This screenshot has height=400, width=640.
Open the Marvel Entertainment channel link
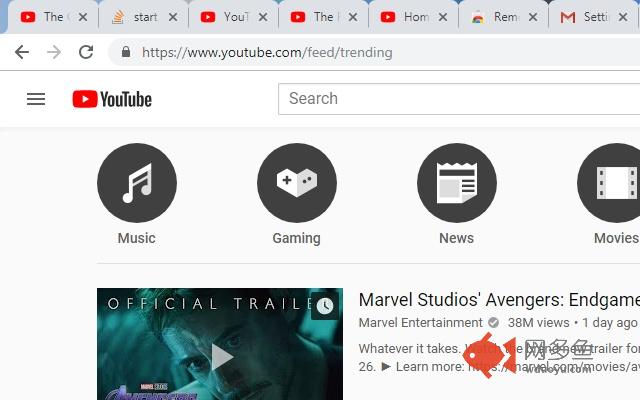(420, 323)
